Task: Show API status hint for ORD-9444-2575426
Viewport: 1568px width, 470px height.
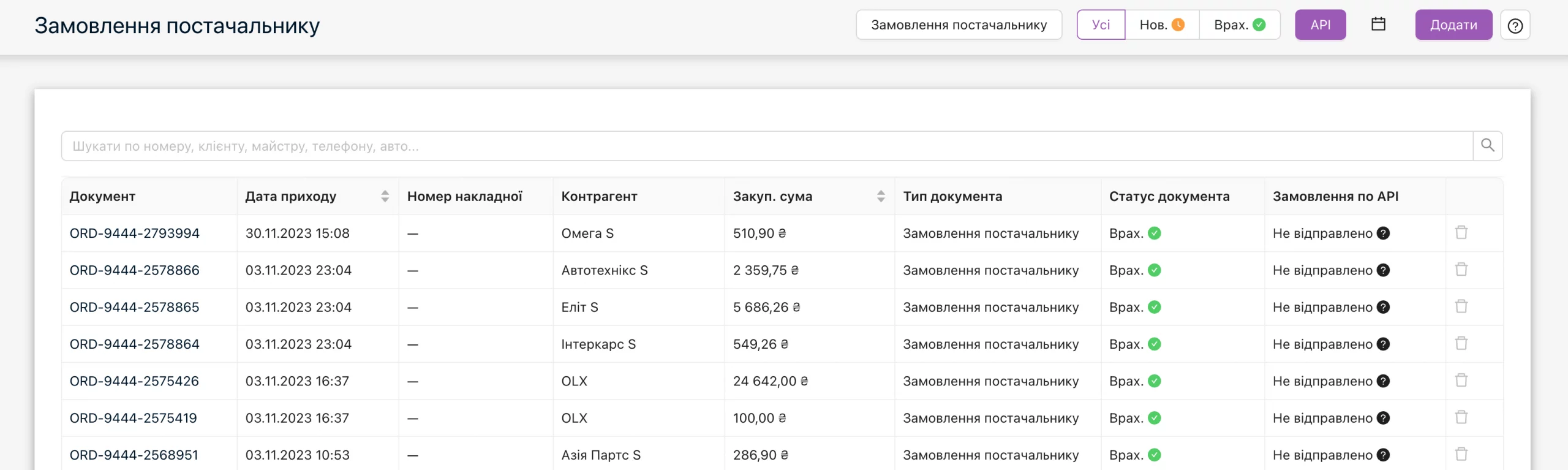Action: pos(1383,381)
